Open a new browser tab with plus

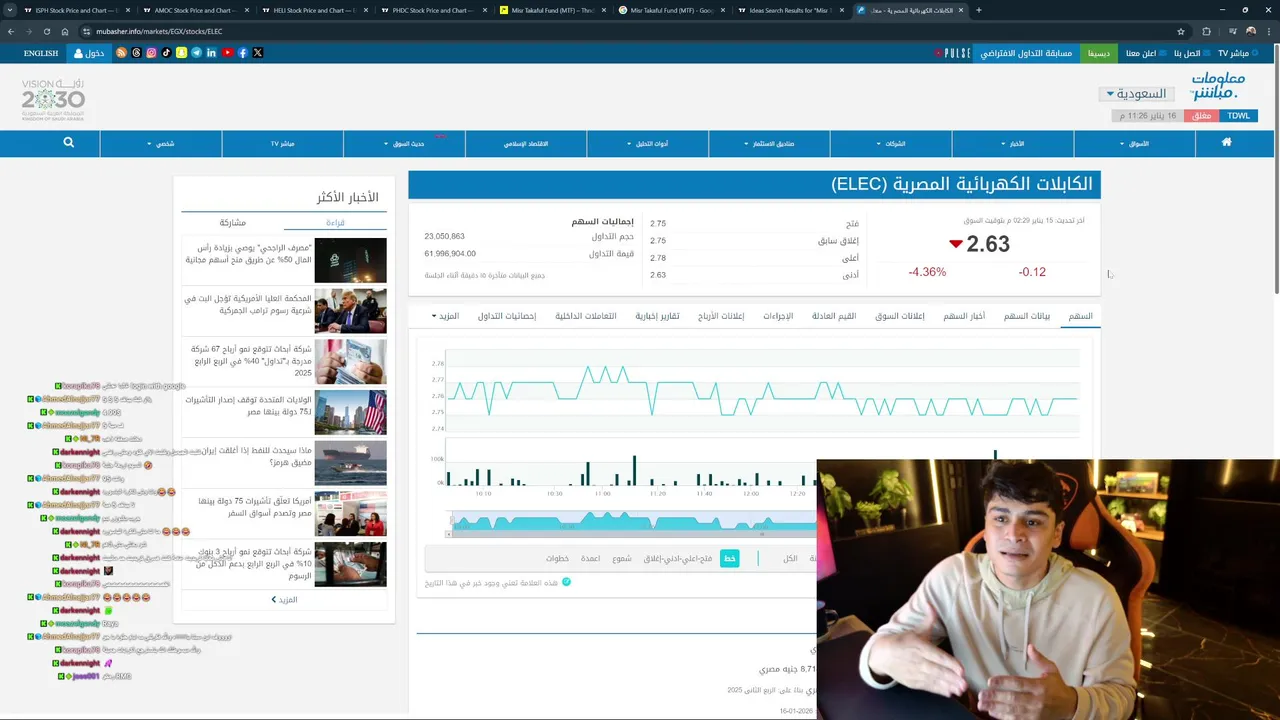click(x=978, y=10)
